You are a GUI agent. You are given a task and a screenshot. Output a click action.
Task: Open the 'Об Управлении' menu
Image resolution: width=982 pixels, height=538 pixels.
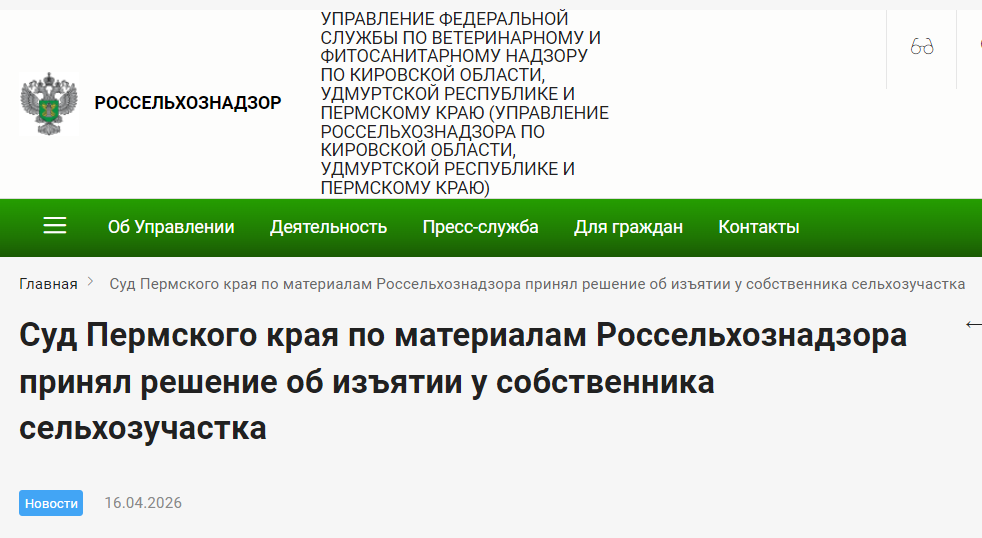point(171,227)
